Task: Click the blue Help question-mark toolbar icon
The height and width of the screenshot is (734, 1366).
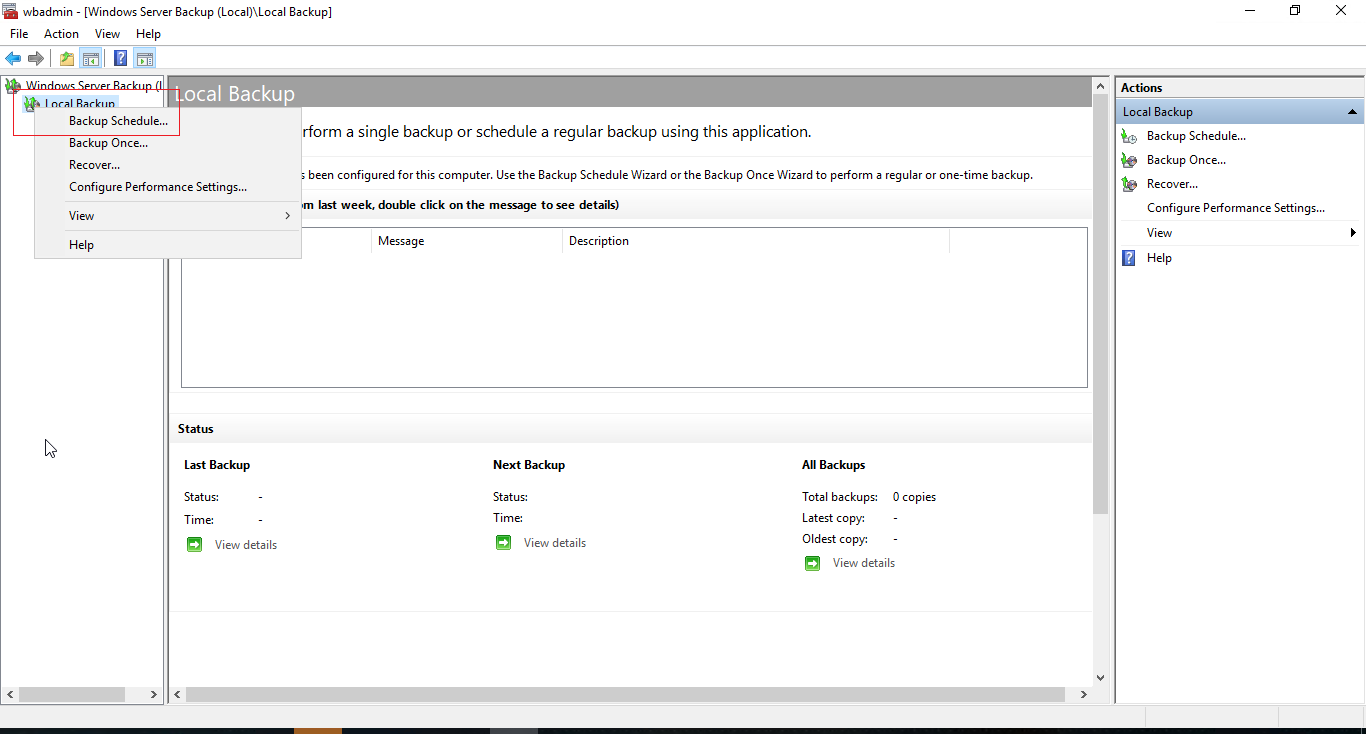Action: 121,58
